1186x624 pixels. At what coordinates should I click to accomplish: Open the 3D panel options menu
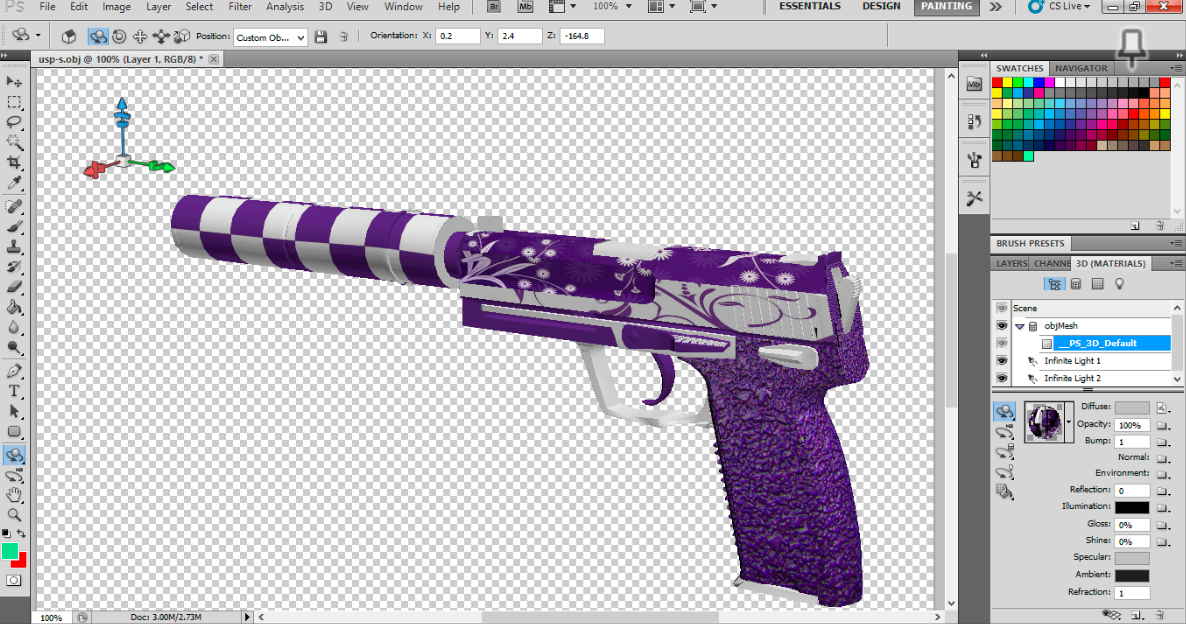coord(1176,263)
